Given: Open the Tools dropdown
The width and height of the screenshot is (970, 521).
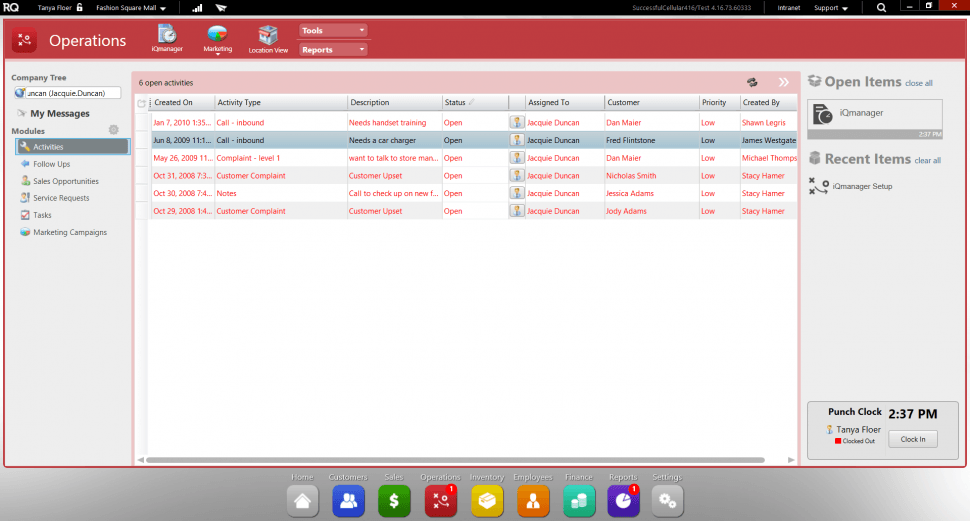Looking at the screenshot, I should pos(333,30).
